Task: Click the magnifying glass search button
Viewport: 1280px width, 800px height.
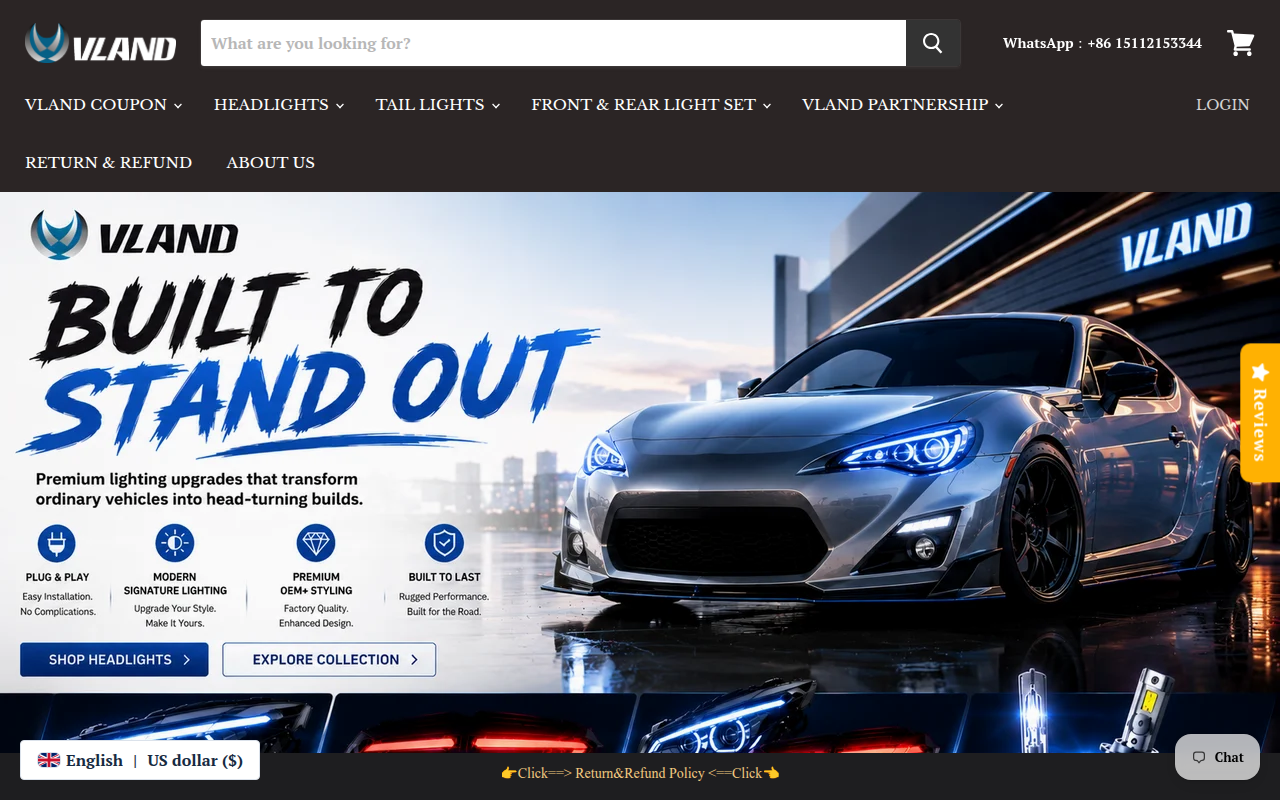Action: click(933, 43)
